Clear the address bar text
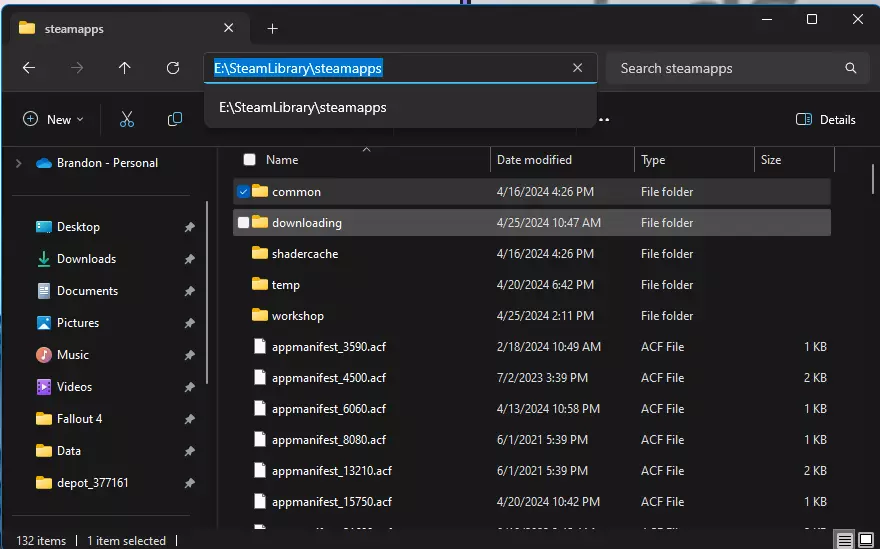 coord(577,68)
